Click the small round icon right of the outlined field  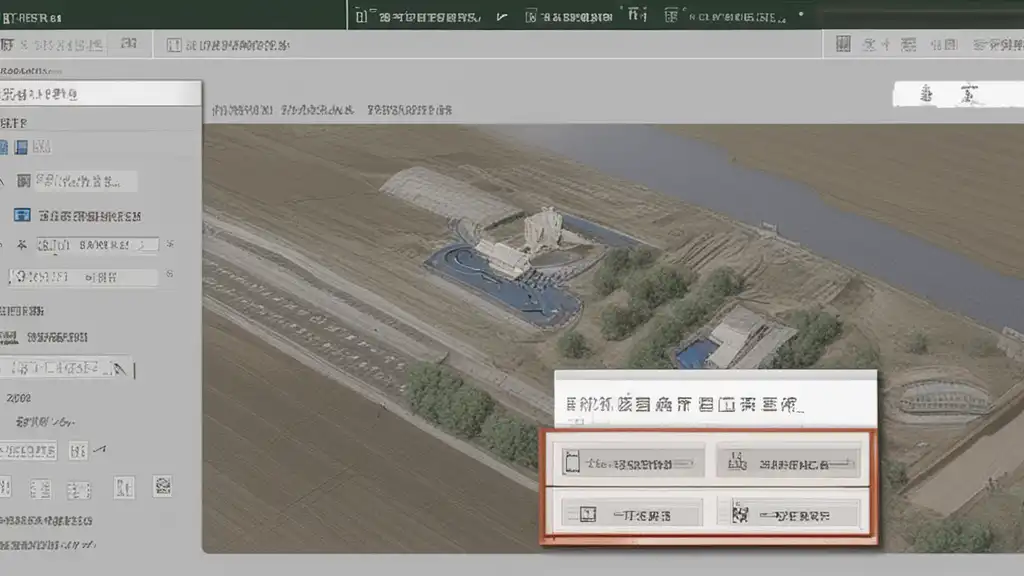click(169, 244)
